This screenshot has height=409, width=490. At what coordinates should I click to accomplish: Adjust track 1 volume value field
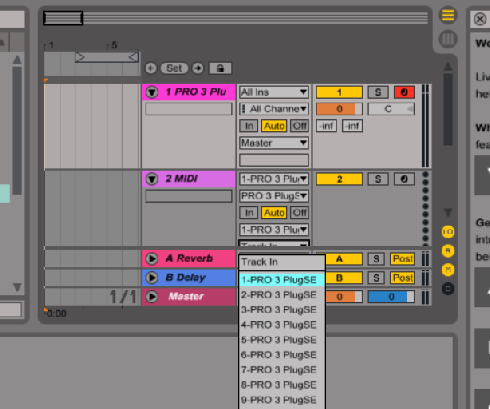[x=339, y=109]
